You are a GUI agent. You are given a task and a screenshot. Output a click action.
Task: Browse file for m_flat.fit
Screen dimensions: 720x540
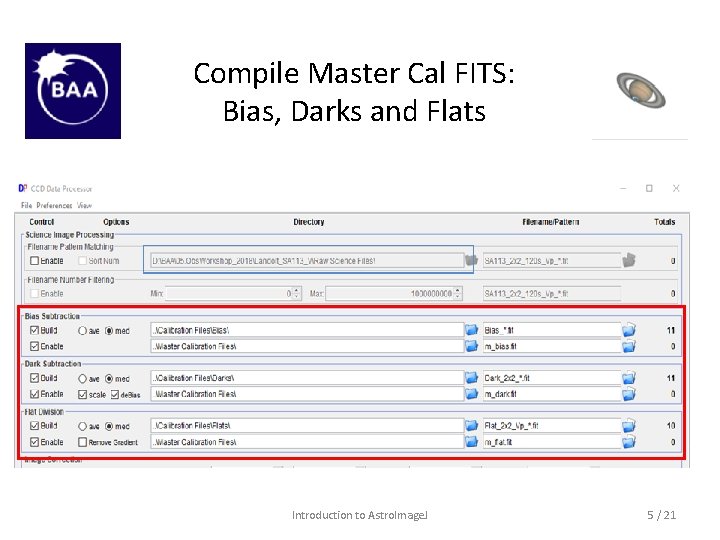pyautogui.click(x=629, y=441)
